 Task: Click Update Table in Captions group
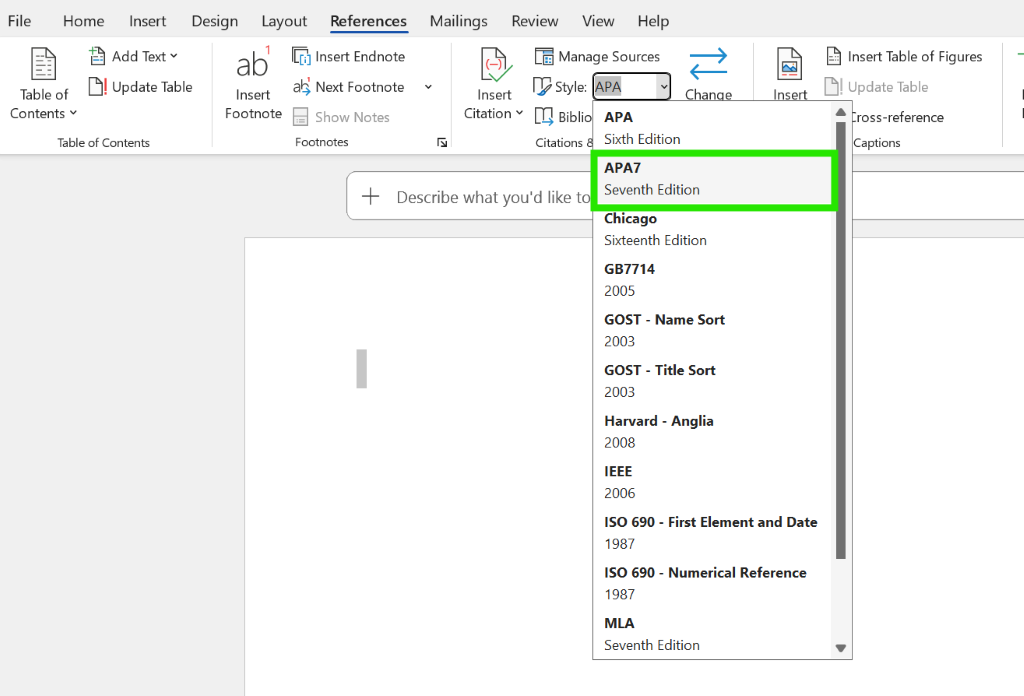pyautogui.click(x=876, y=87)
